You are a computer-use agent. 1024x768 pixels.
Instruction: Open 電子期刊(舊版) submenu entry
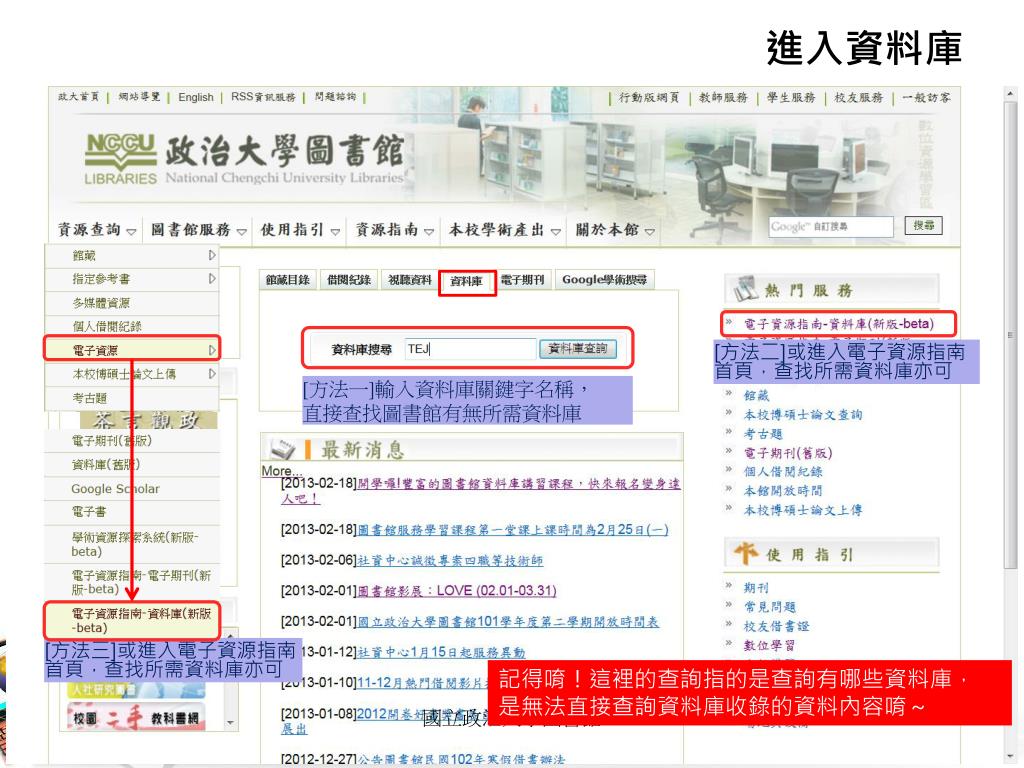[131, 441]
